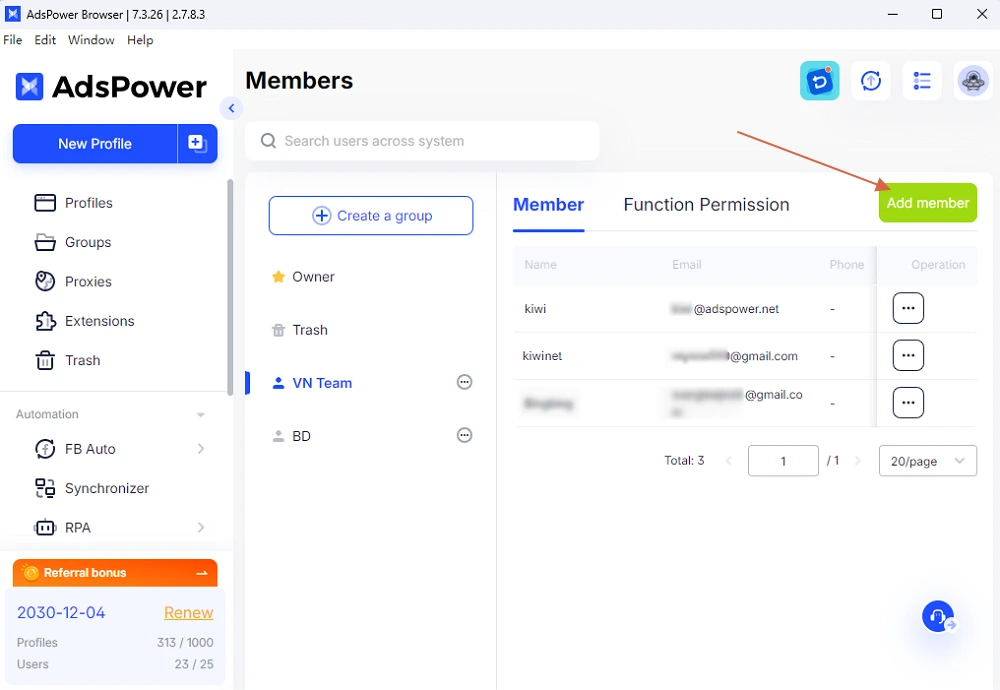Image resolution: width=1000 pixels, height=690 pixels.
Task: Expand the Automation section arrow
Action: click(201, 415)
